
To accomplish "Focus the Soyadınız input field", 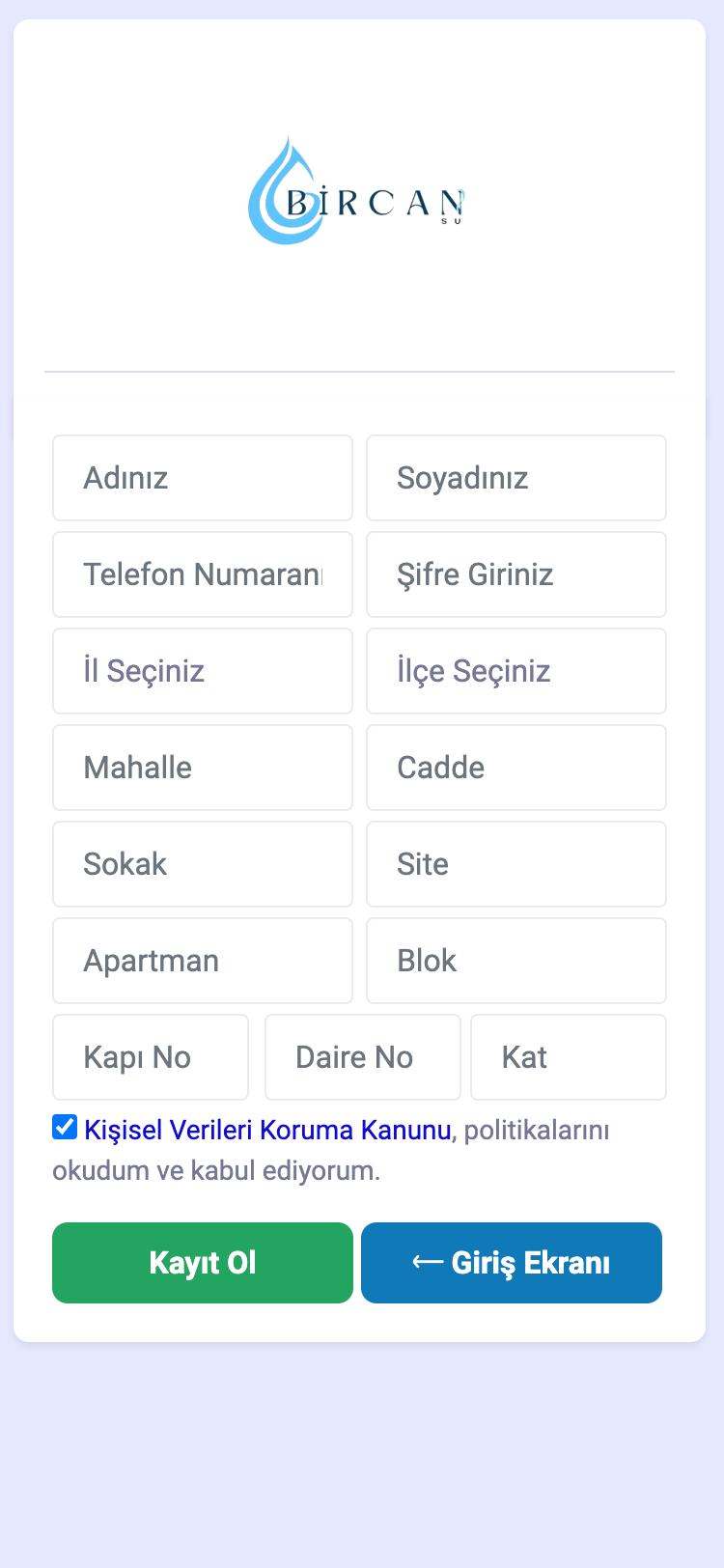I will 516,478.
